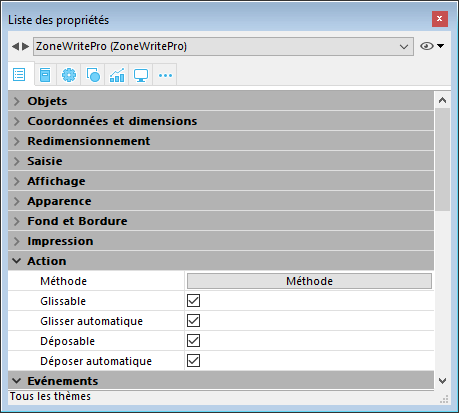The height and width of the screenshot is (413, 459).
Task: Select the chart statistics tab icon
Action: pos(117,75)
